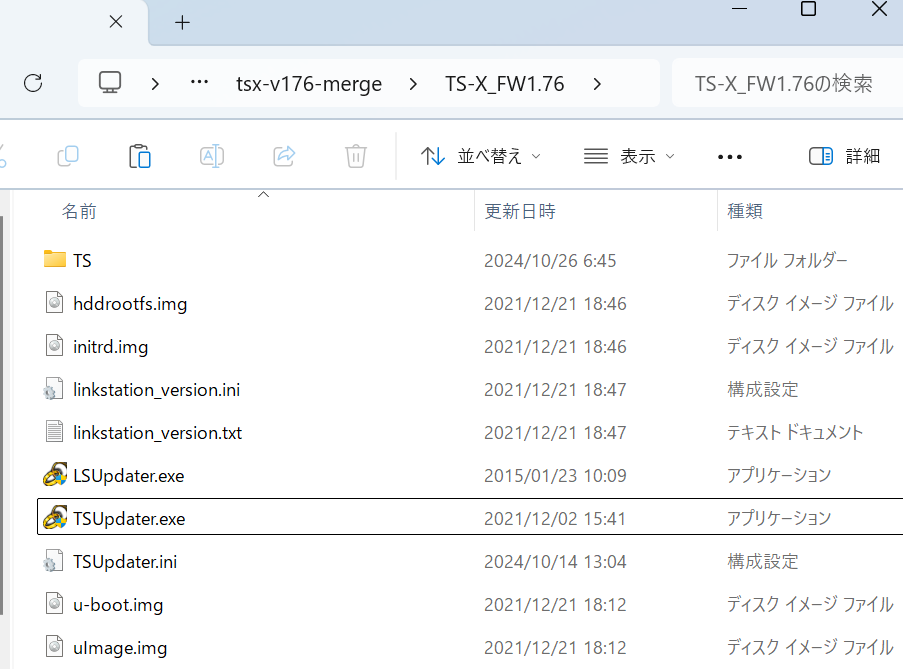Image resolution: width=903 pixels, height=669 pixels.
Task: Refresh the current folder view
Action: [x=33, y=83]
